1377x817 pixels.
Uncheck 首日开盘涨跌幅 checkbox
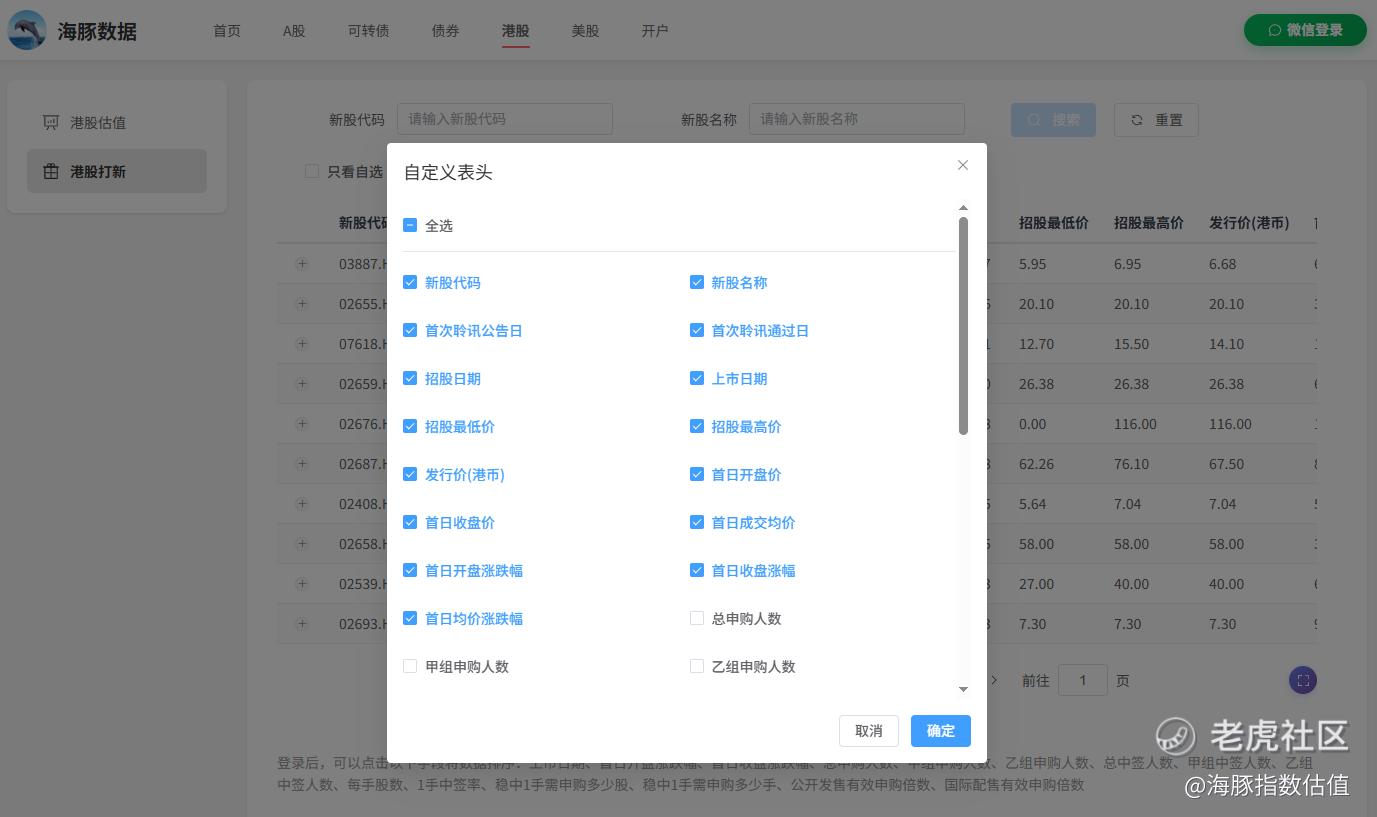(410, 571)
